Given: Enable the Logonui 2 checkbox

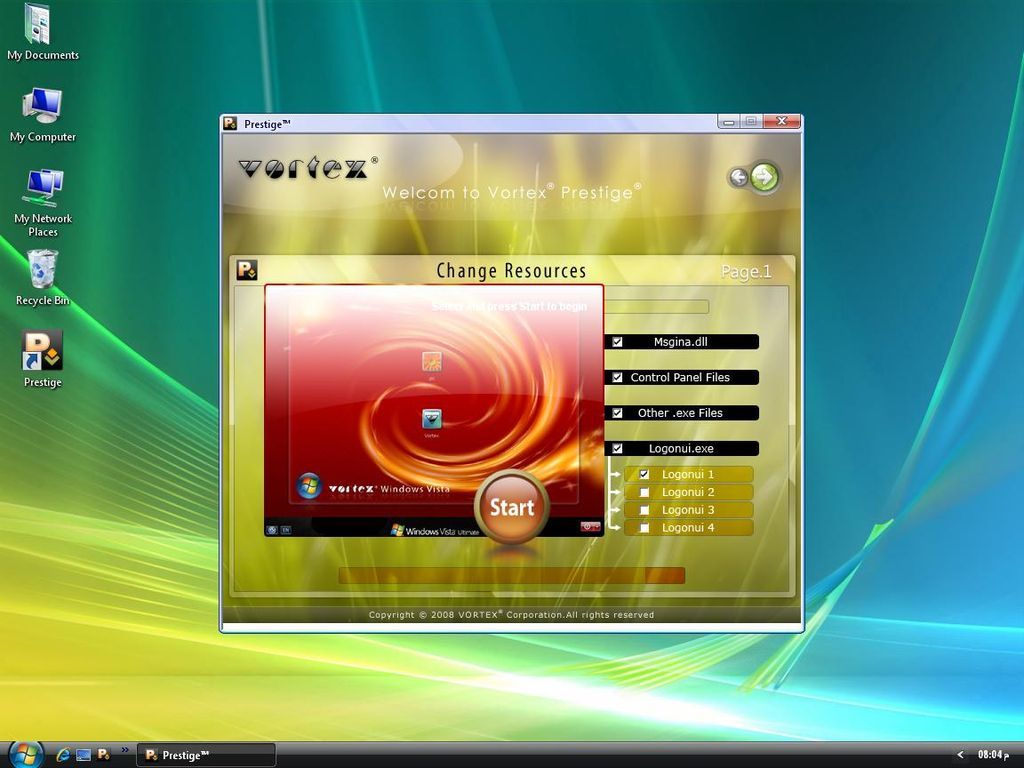Looking at the screenshot, I should [x=645, y=492].
